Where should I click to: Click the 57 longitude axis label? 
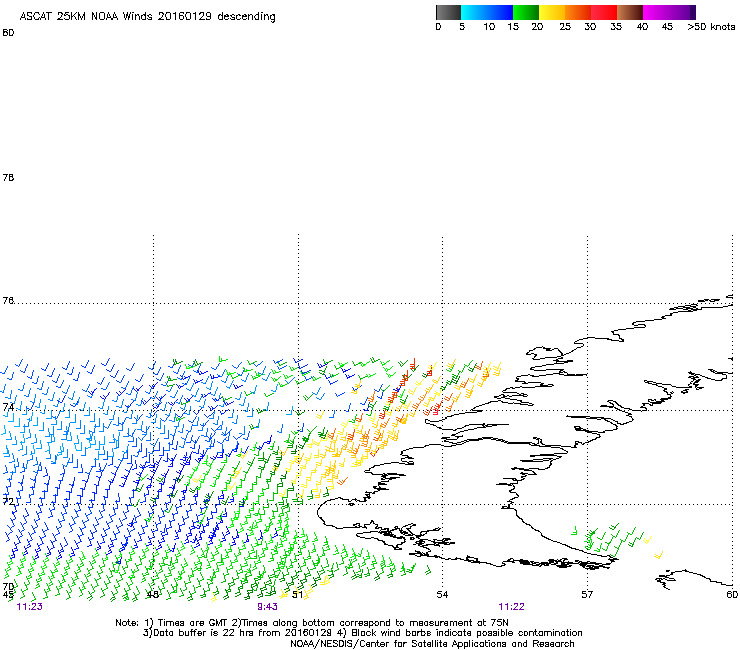[587, 594]
